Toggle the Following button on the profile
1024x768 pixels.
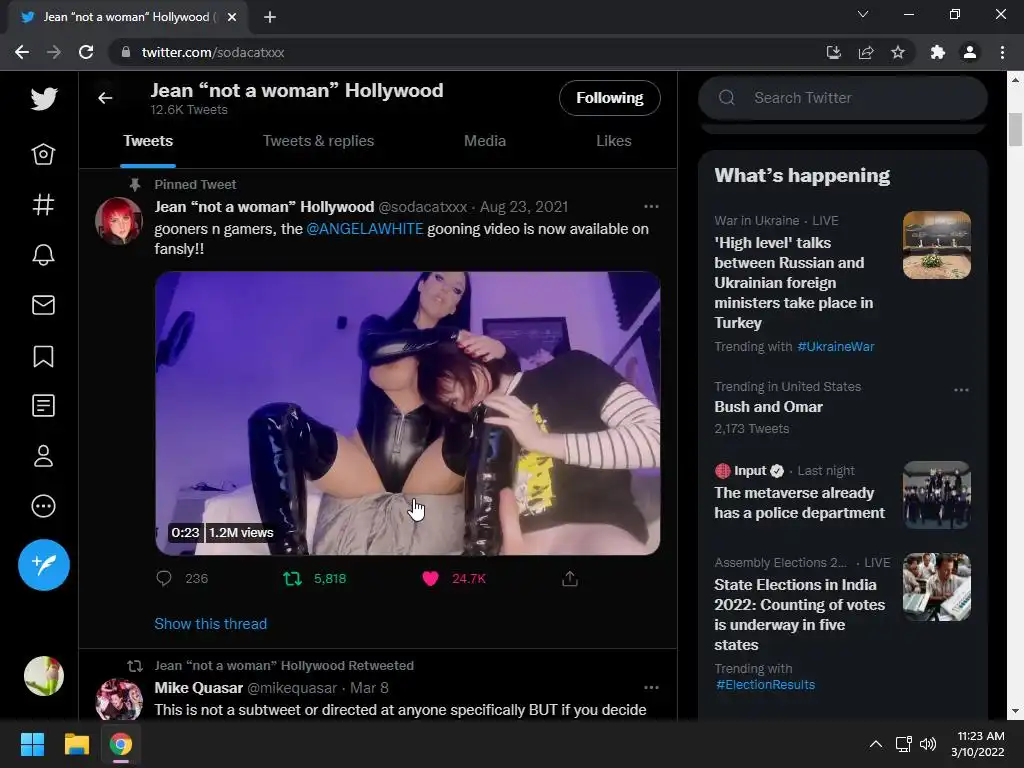609,98
